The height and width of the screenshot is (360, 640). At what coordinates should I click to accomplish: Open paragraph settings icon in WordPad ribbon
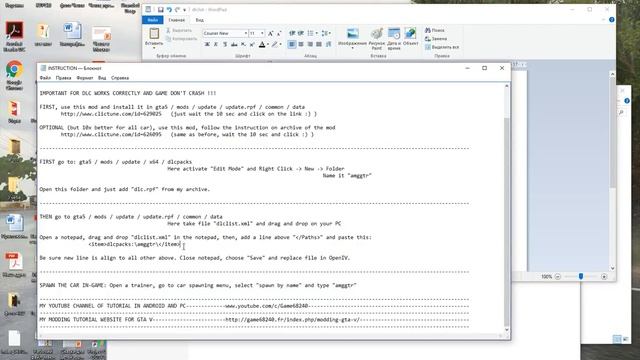point(328,44)
